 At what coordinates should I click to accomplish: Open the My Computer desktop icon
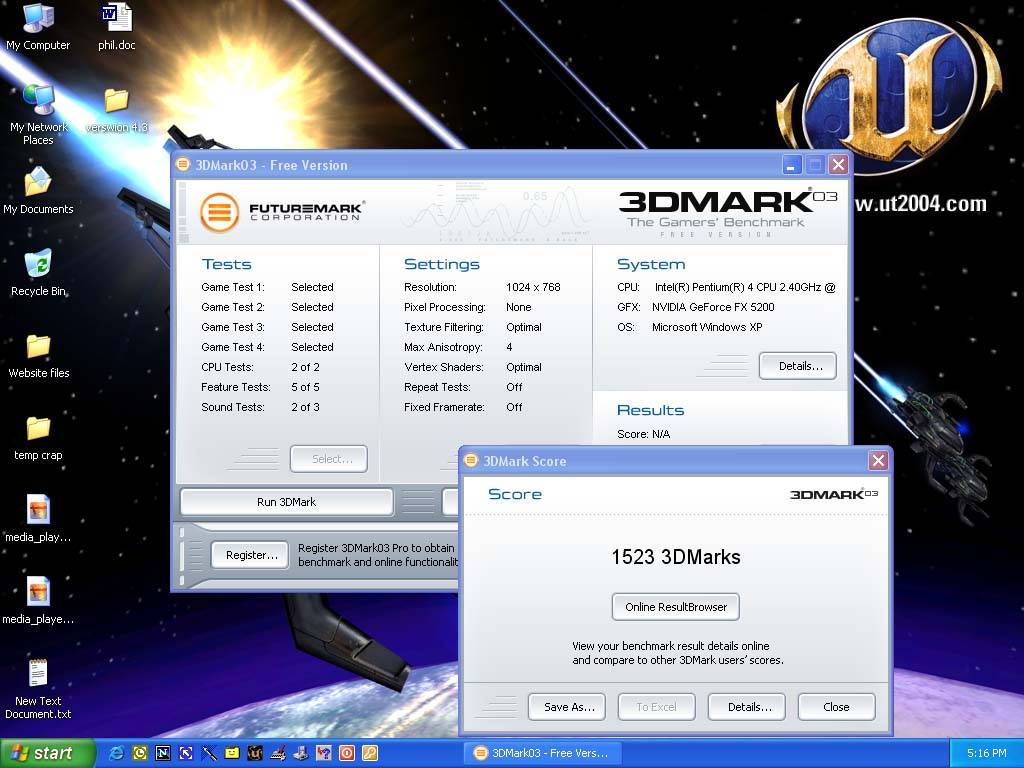click(38, 26)
